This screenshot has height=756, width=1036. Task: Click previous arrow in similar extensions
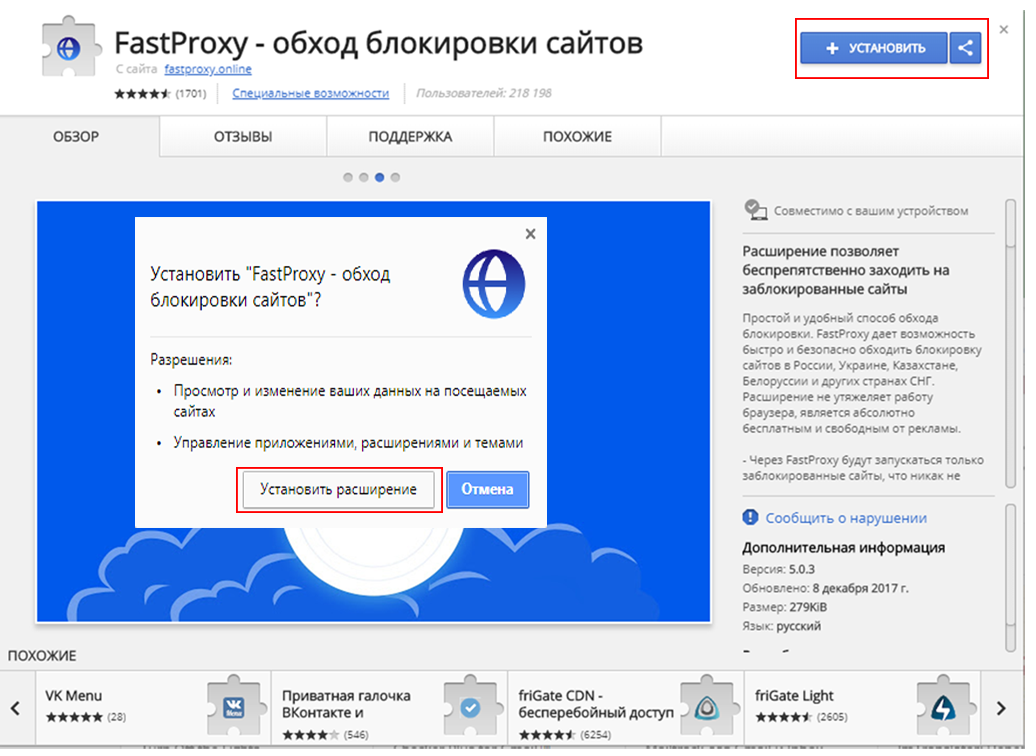[15, 709]
